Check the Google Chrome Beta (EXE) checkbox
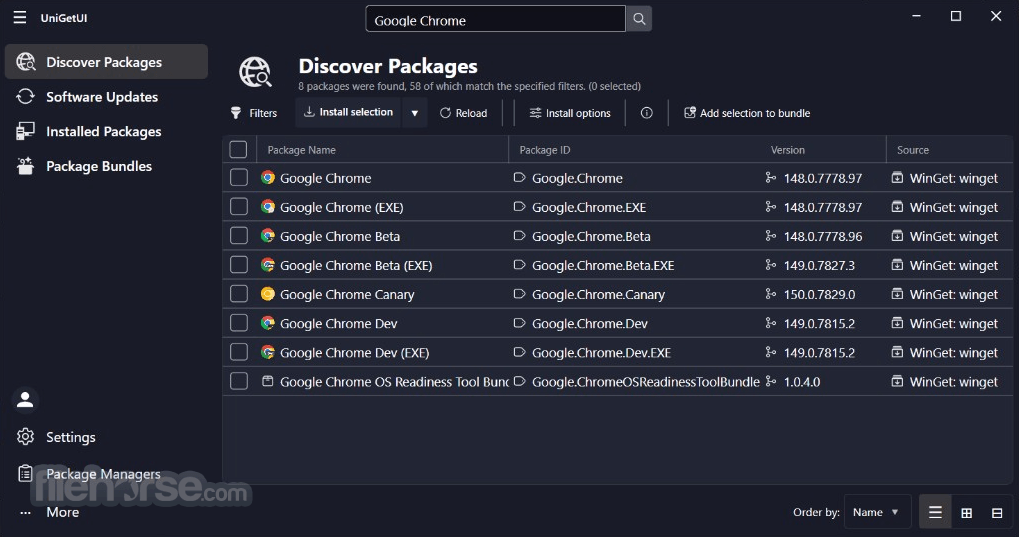 click(x=239, y=265)
